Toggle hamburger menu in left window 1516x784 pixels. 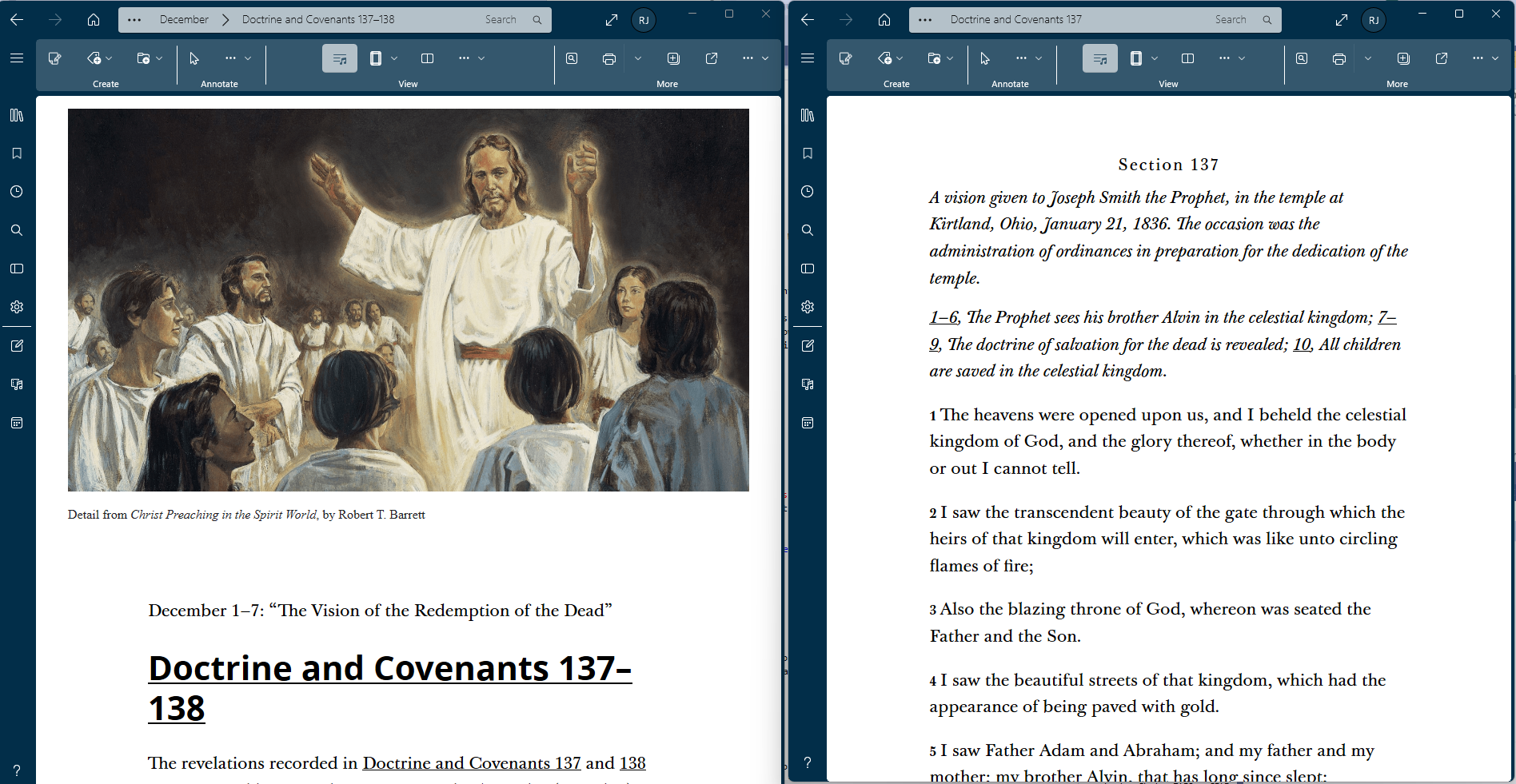17,58
